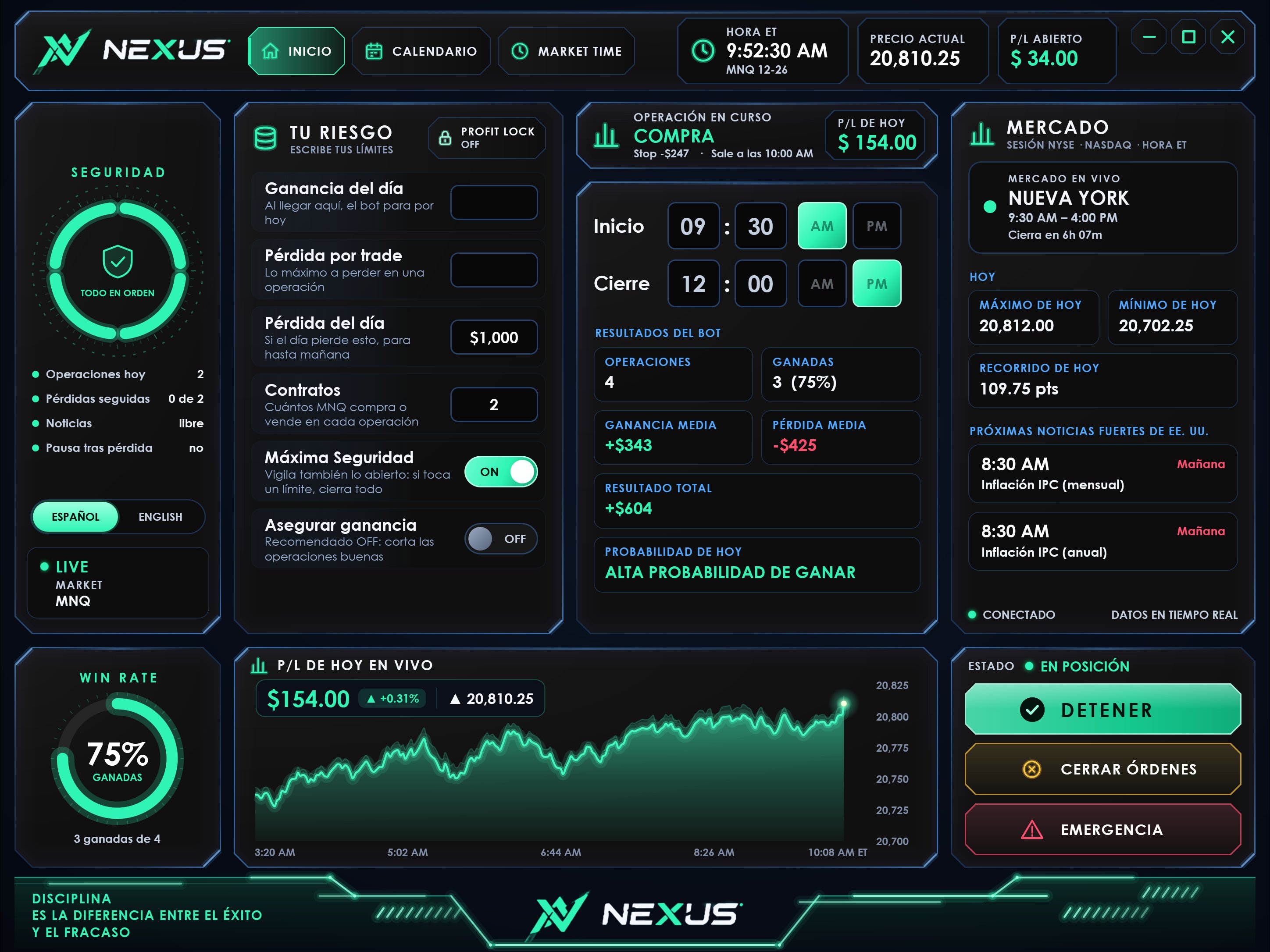Click the Cierre hour field 12
The width and height of the screenshot is (1270, 952).
coord(693,284)
